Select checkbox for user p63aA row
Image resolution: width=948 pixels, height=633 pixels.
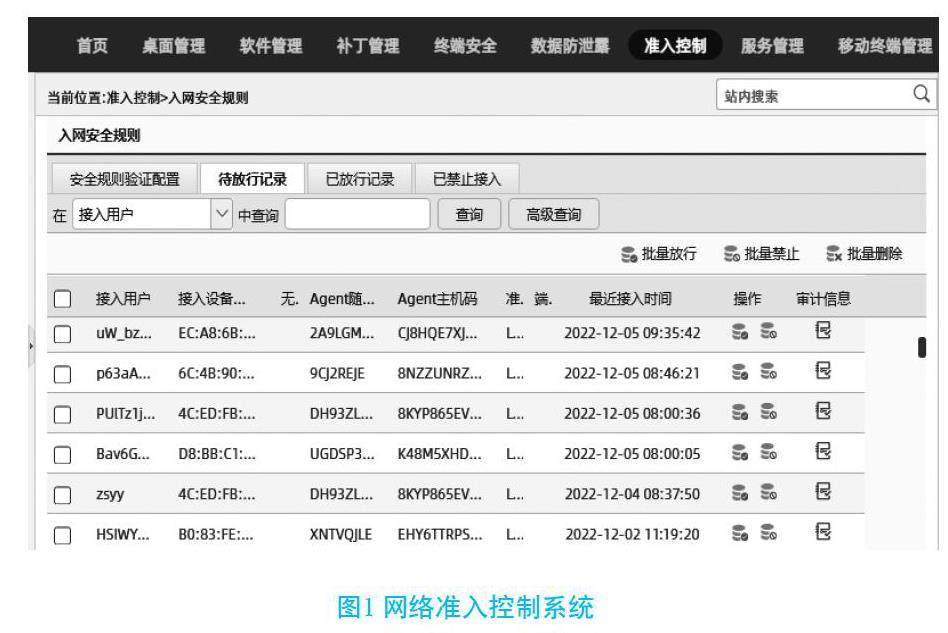tap(63, 373)
